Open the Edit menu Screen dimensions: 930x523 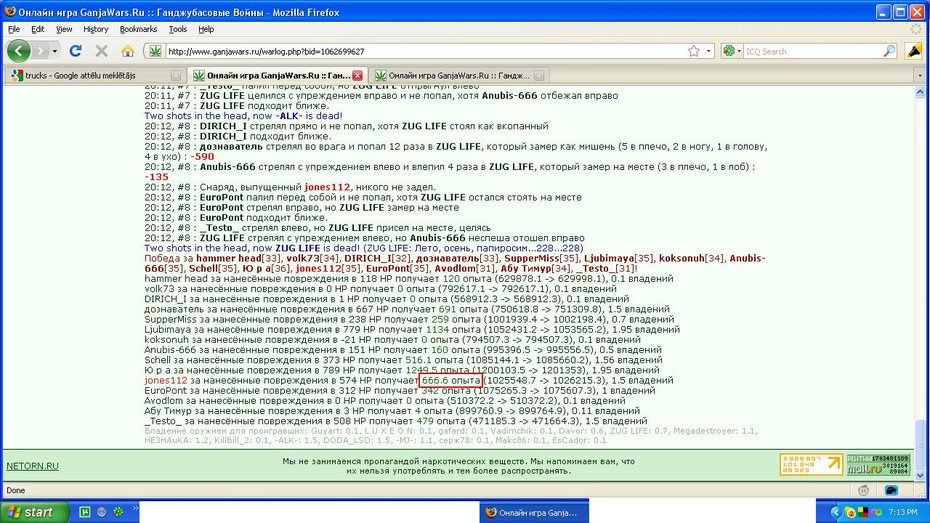[38, 29]
